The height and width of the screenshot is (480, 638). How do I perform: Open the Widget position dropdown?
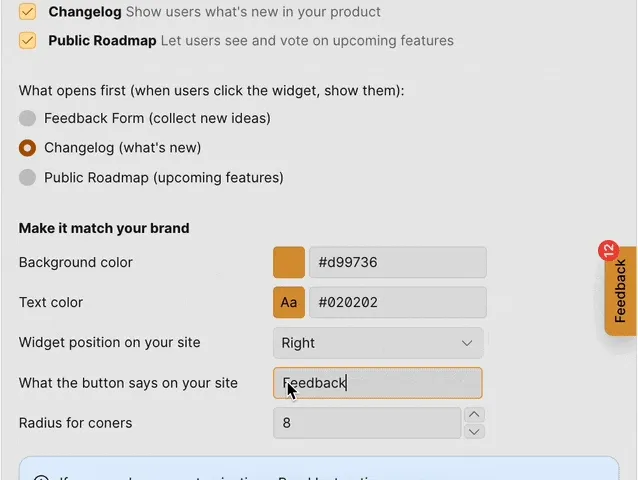[377, 343]
